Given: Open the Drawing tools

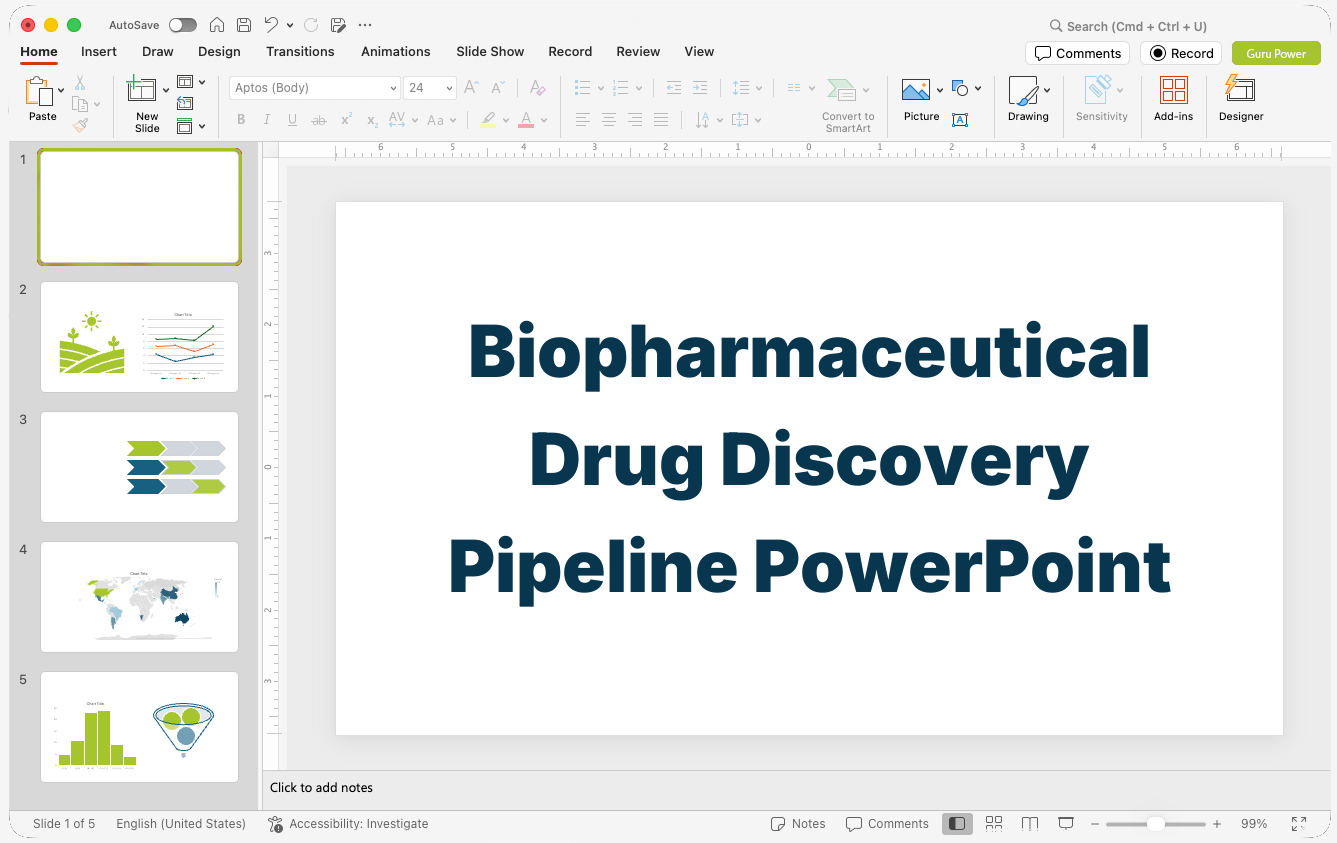Looking at the screenshot, I should (x=1028, y=99).
